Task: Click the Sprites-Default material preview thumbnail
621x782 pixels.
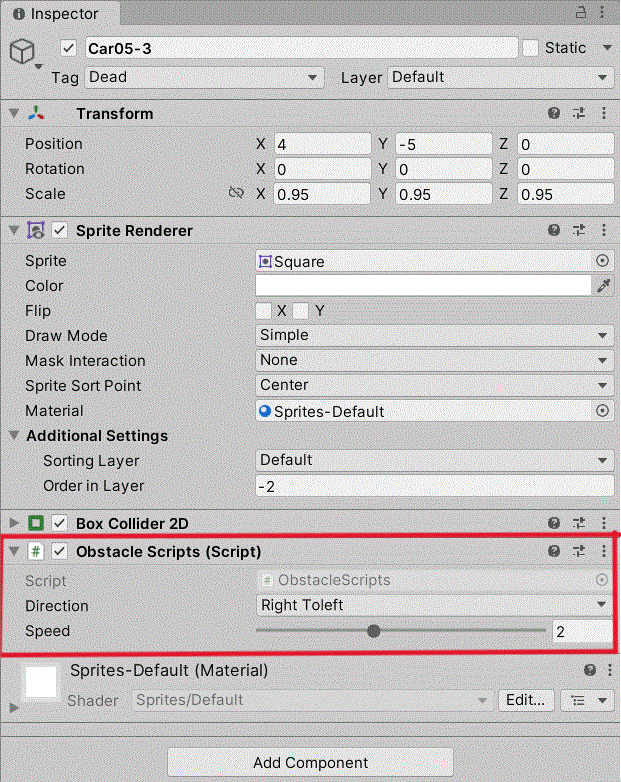Action: coord(41,682)
